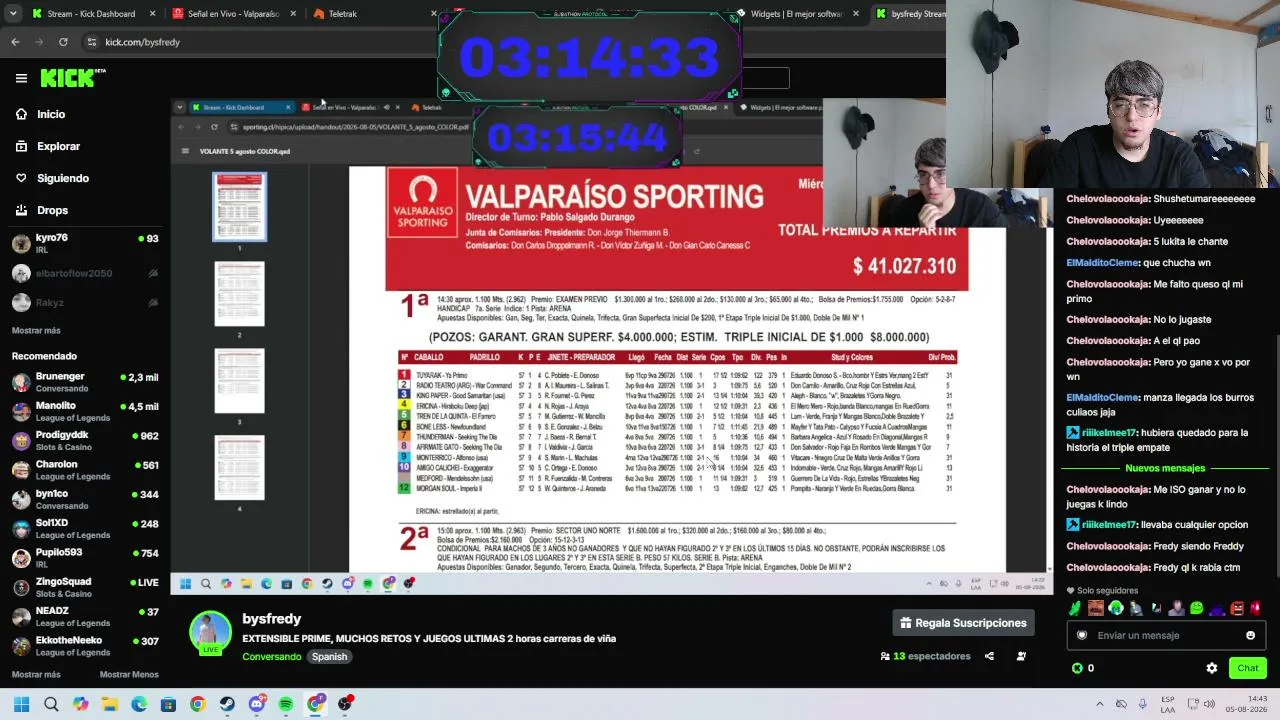The height and width of the screenshot is (720, 1280).
Task: Switch ESP LAA keyboard language
Action: click(x=1168, y=704)
